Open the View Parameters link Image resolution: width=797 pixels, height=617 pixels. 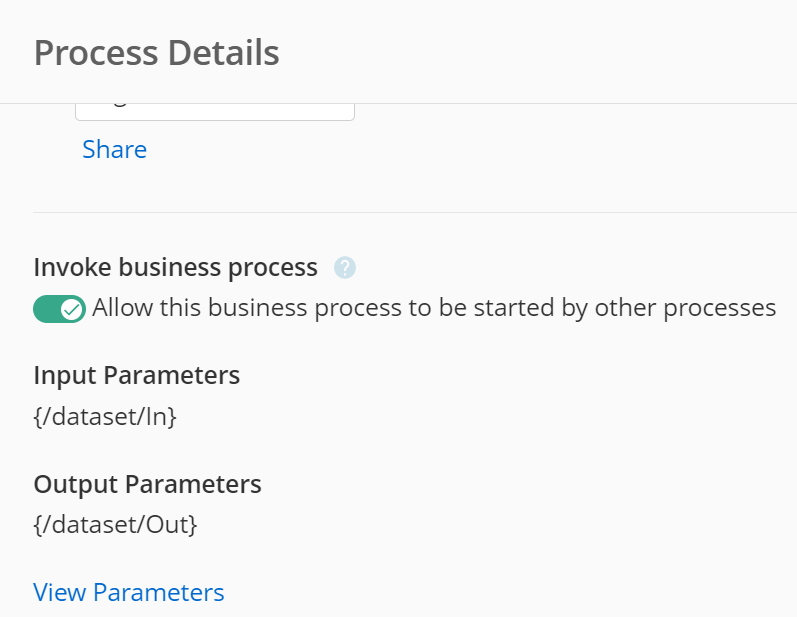(129, 592)
